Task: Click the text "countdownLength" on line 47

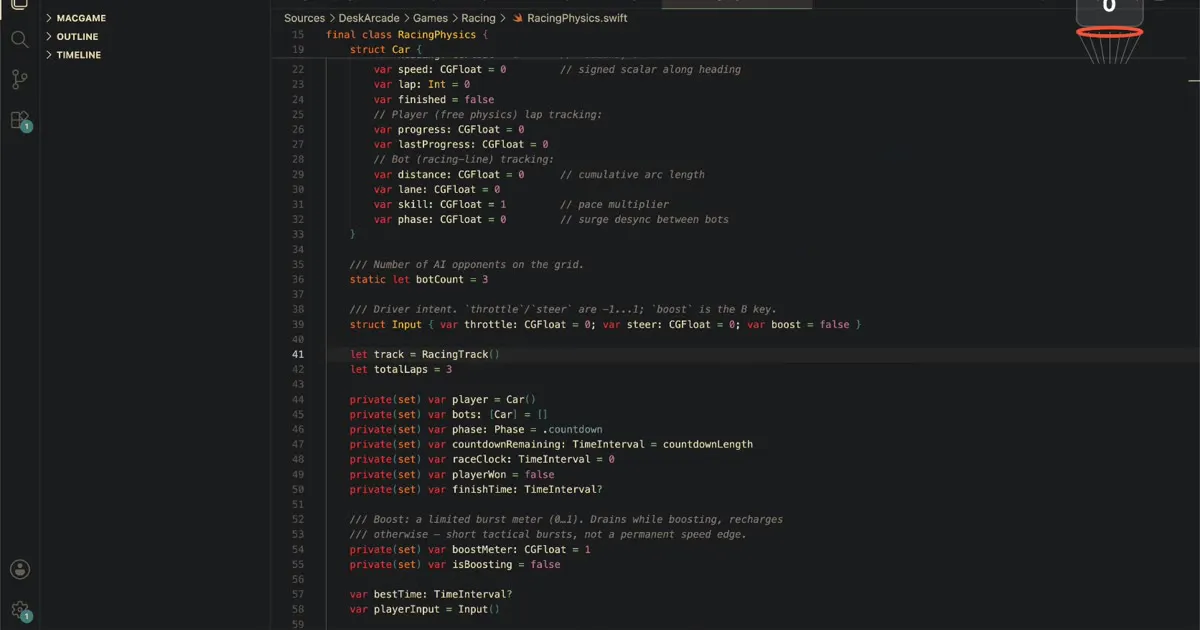Action: pyautogui.click(x=708, y=444)
